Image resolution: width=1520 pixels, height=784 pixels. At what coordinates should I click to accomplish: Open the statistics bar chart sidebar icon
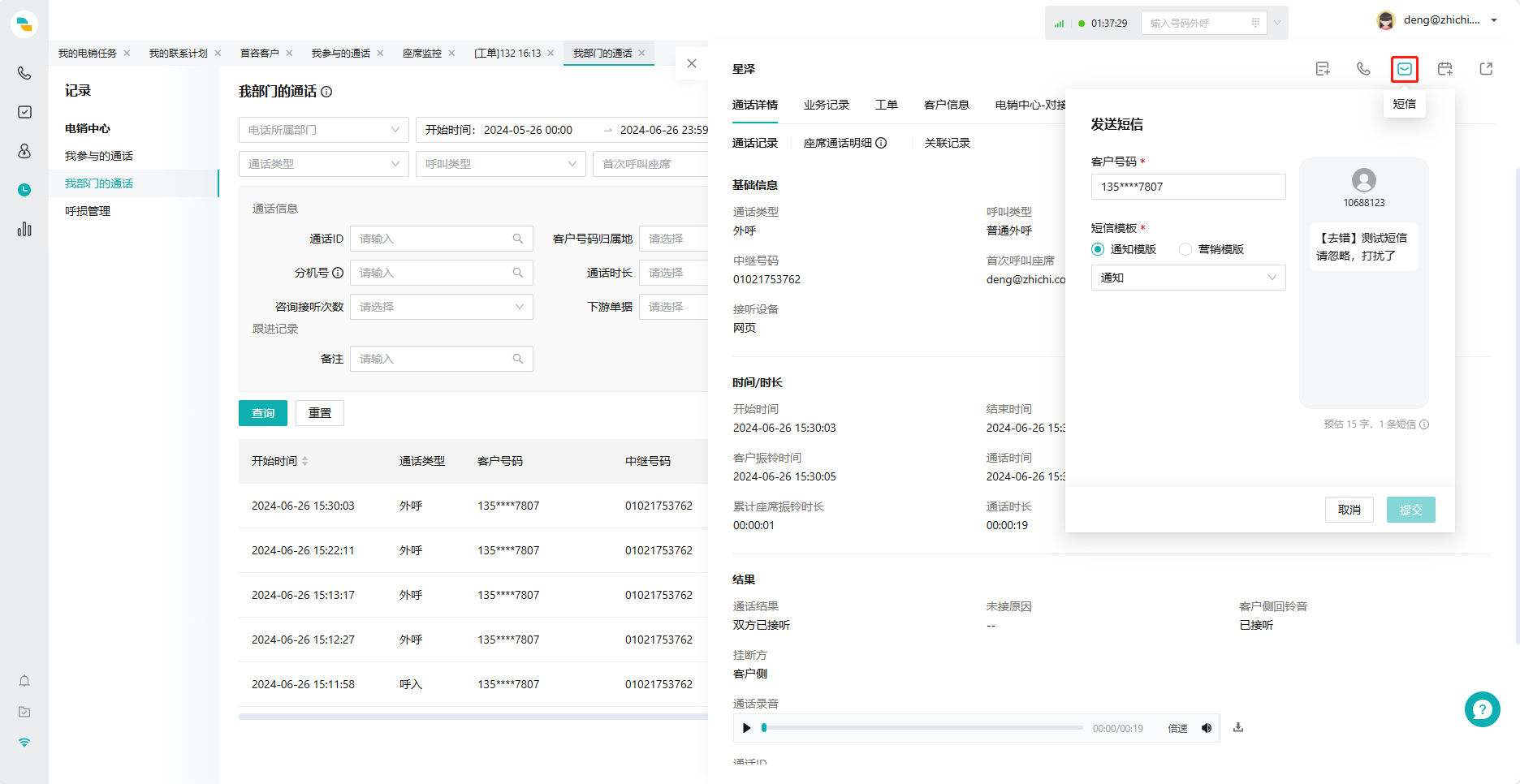(24, 229)
